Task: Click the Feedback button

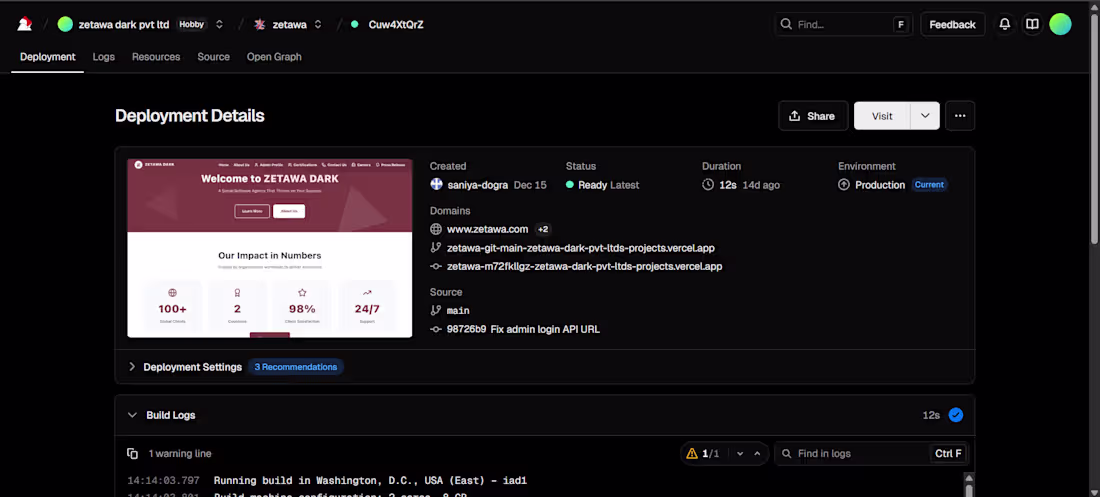Action: tap(952, 24)
